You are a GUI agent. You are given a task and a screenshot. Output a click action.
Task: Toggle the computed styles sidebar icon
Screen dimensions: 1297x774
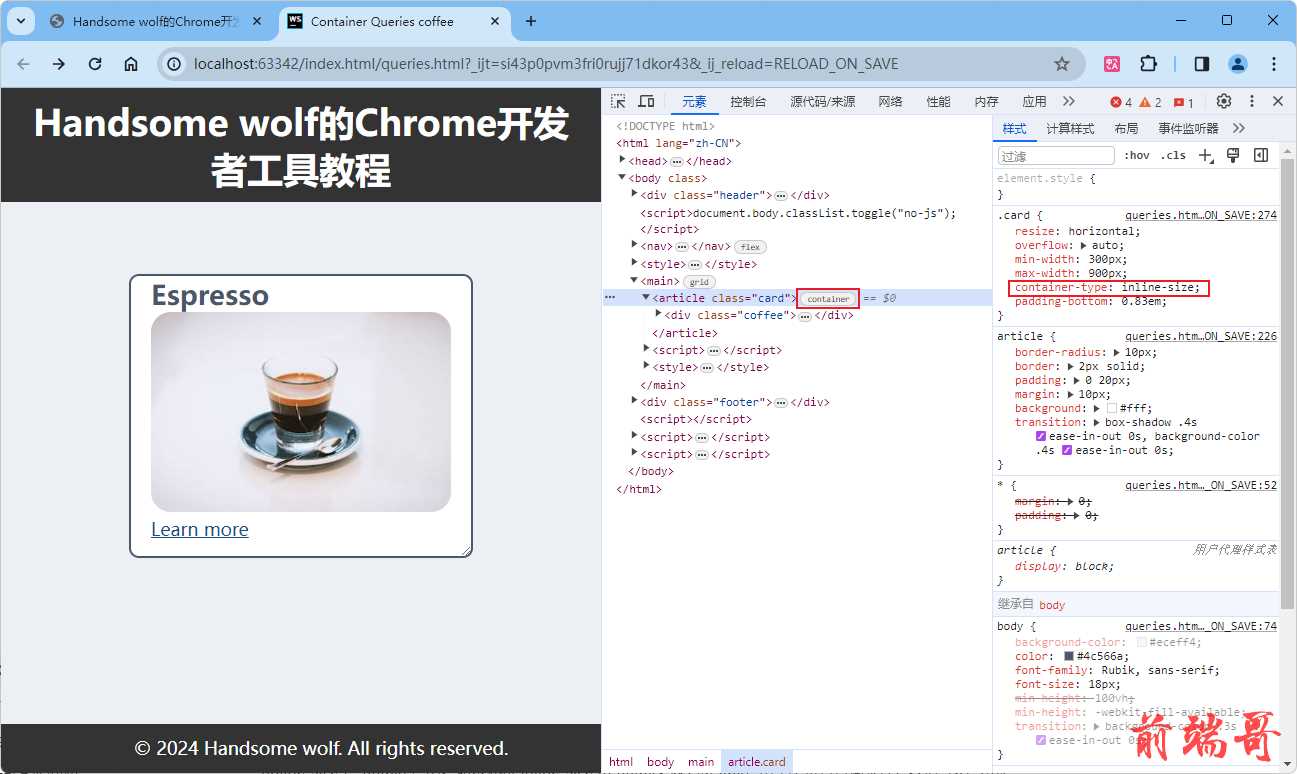(1261, 155)
